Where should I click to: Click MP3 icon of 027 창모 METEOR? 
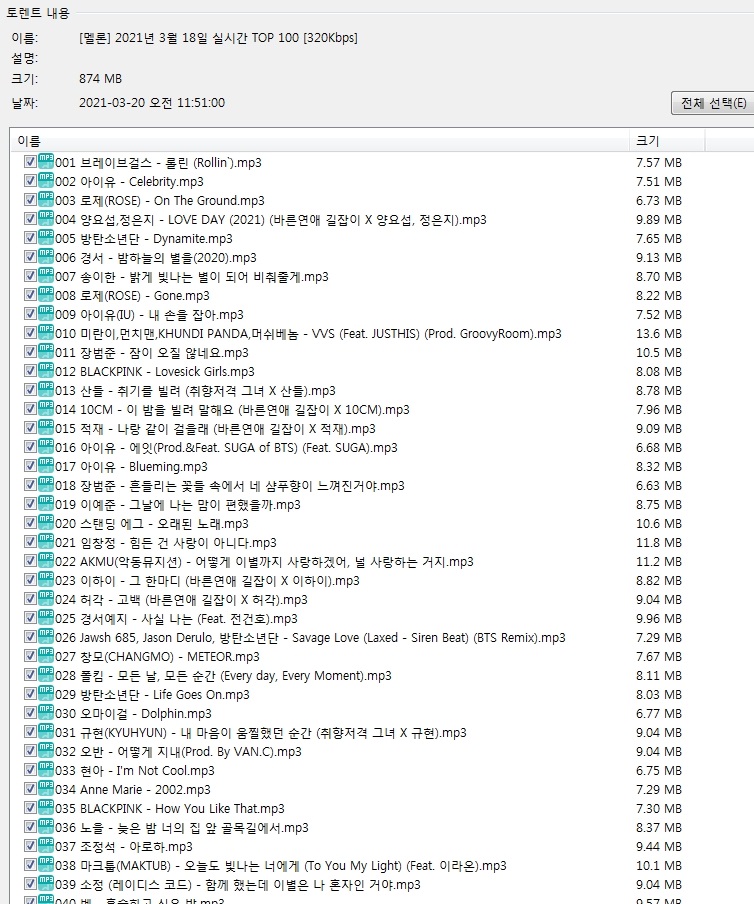point(46,656)
